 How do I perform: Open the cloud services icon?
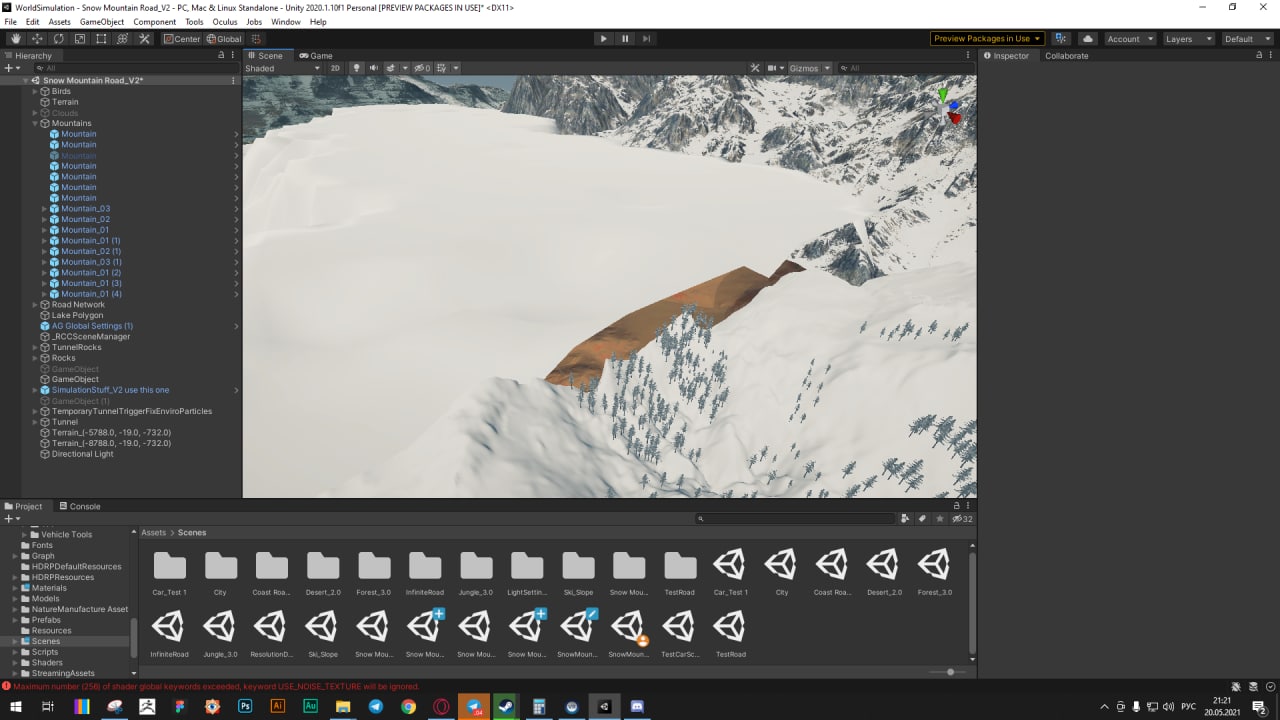point(1088,39)
